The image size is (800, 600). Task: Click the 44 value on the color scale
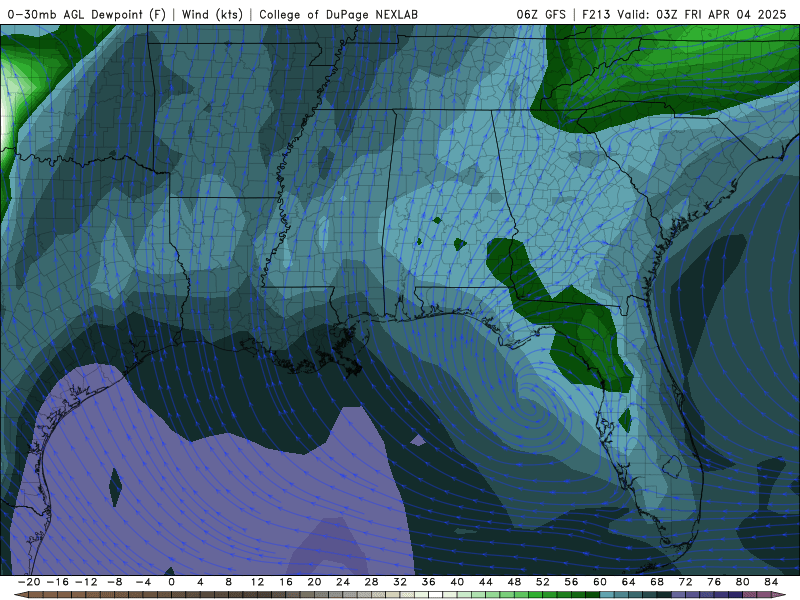tap(486, 582)
